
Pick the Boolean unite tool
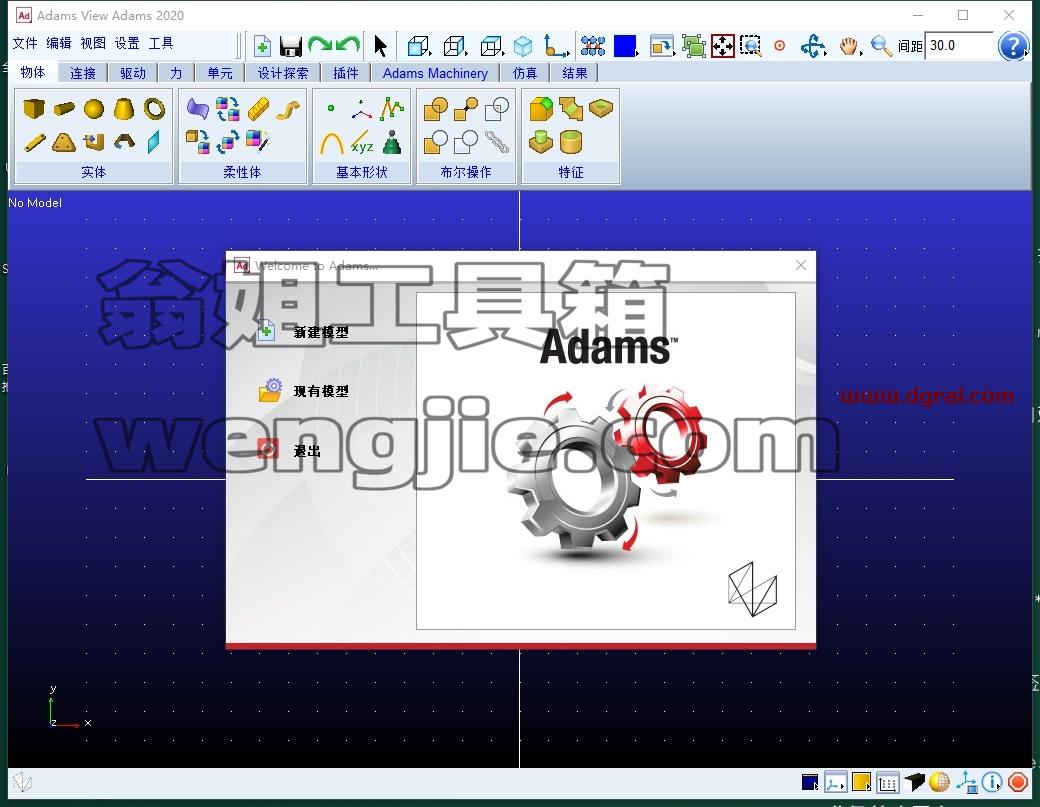pos(435,109)
